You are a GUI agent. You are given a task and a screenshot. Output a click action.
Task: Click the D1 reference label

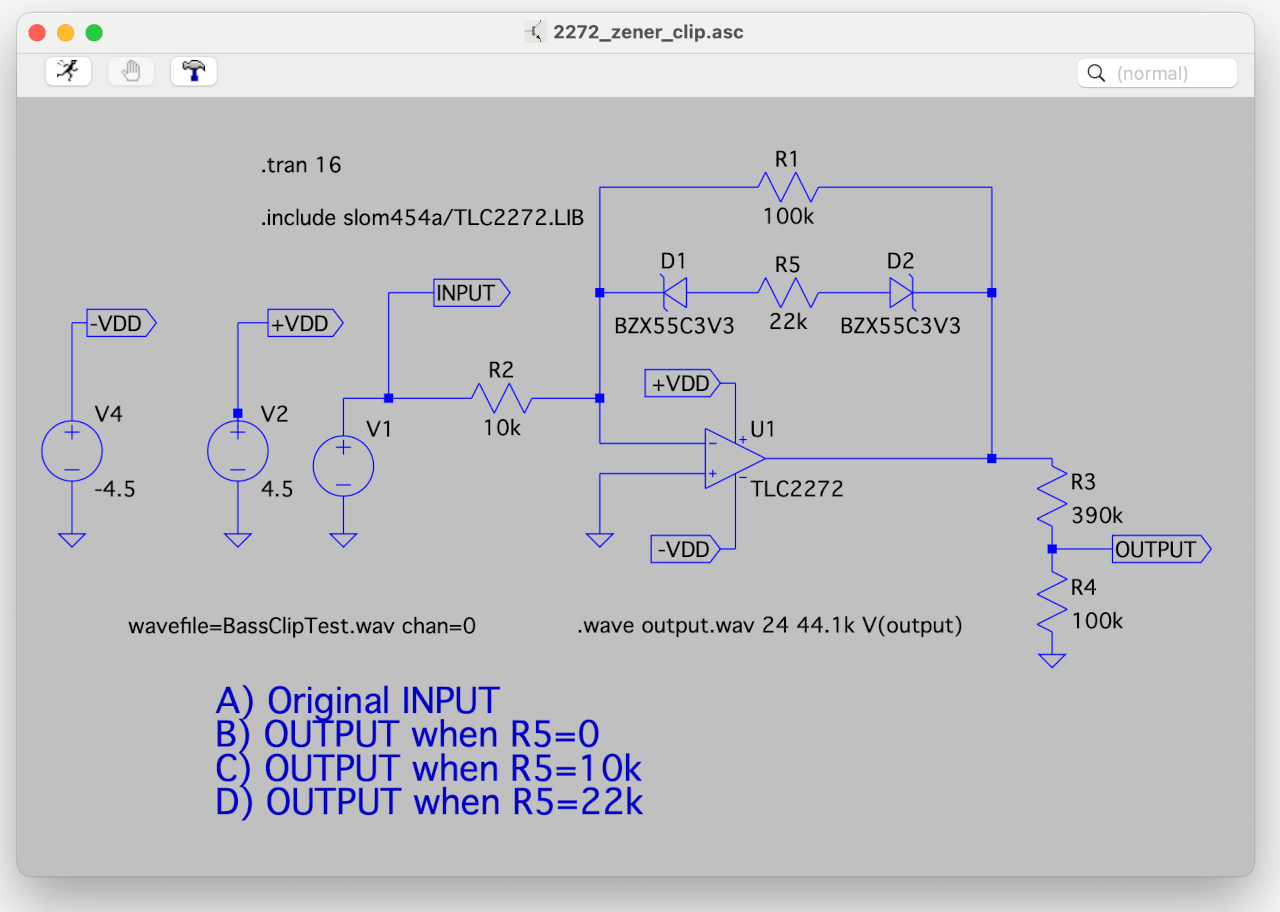674,261
